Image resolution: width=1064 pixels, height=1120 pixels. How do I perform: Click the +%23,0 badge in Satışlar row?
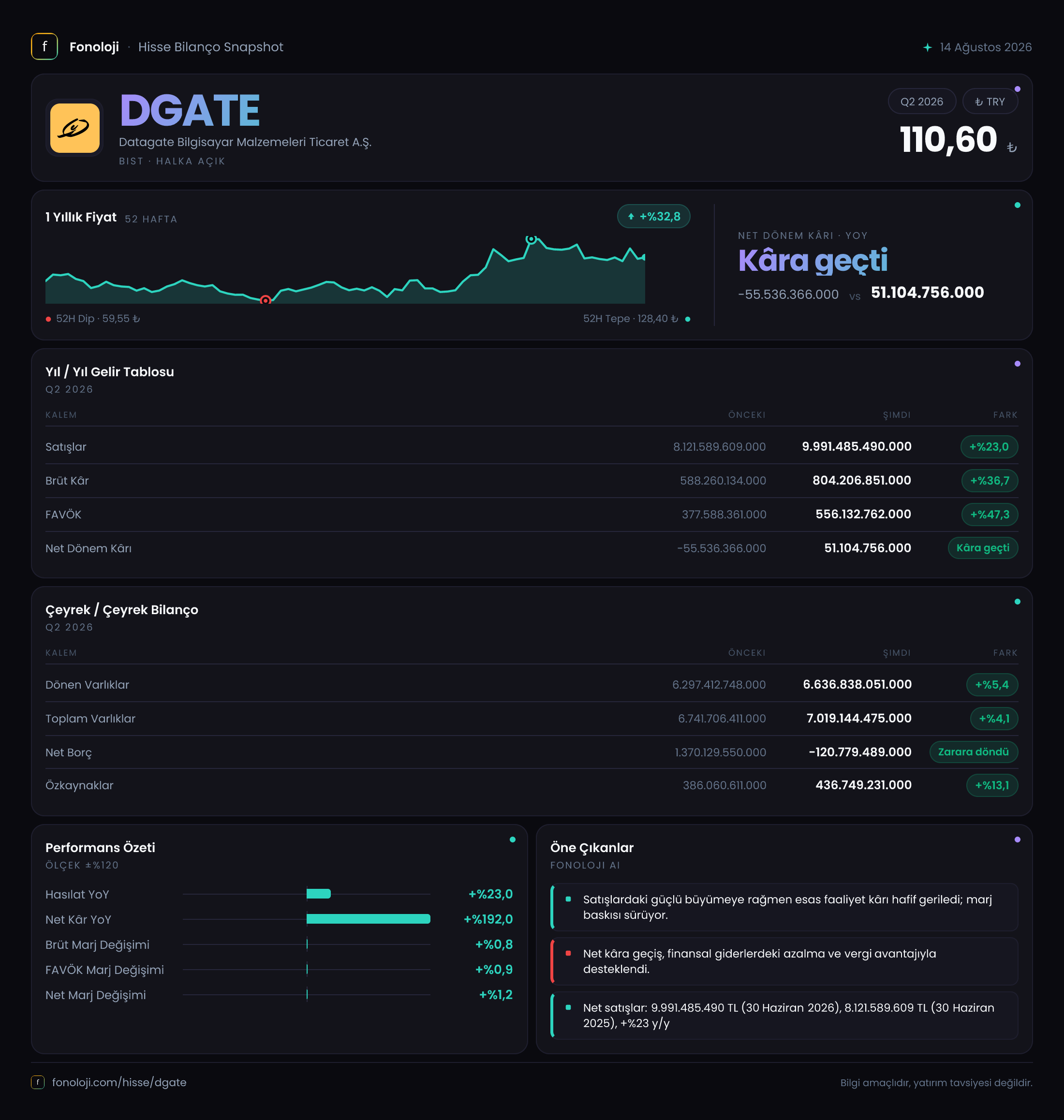click(x=989, y=447)
